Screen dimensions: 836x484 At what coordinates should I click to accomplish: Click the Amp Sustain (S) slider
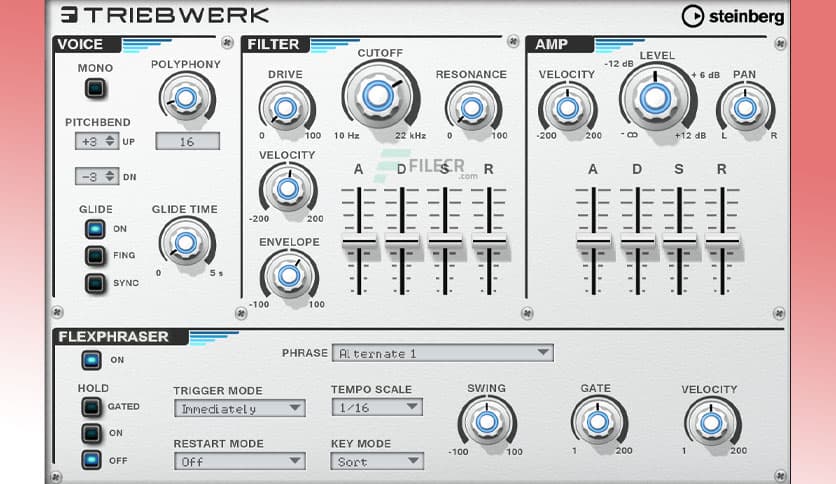679,241
